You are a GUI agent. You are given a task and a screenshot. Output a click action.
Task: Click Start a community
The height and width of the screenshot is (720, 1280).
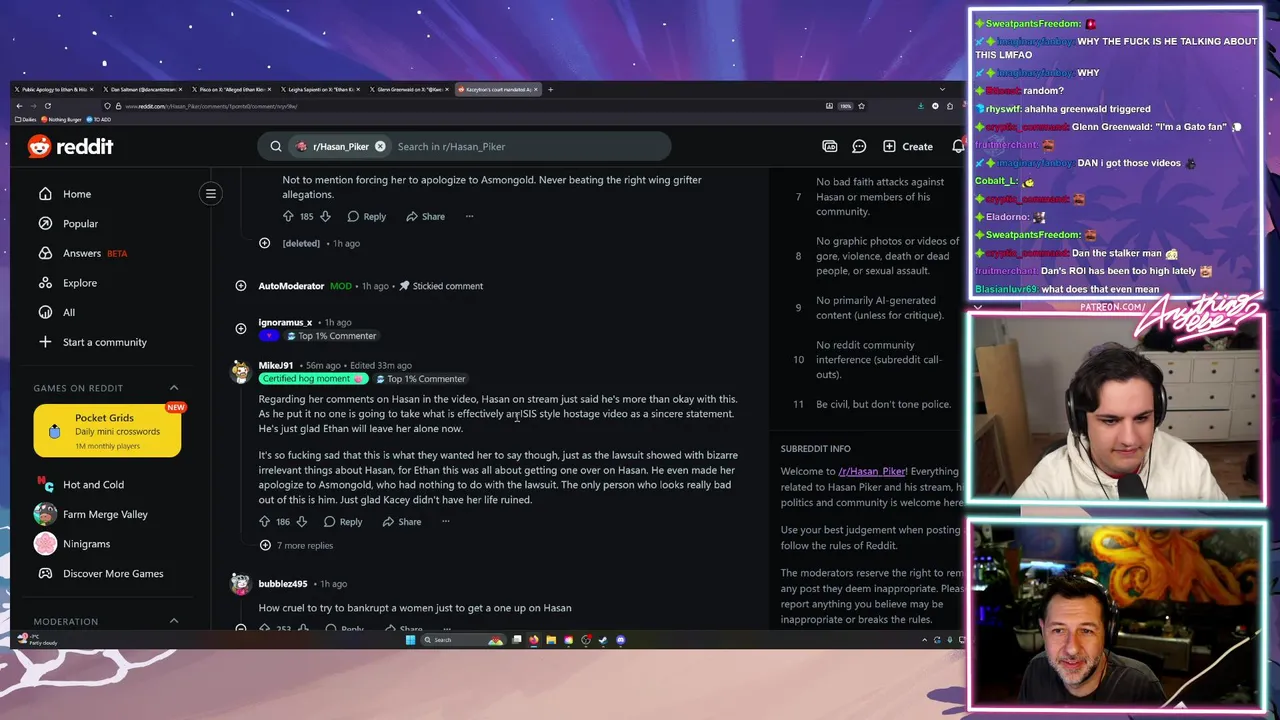[x=104, y=342]
